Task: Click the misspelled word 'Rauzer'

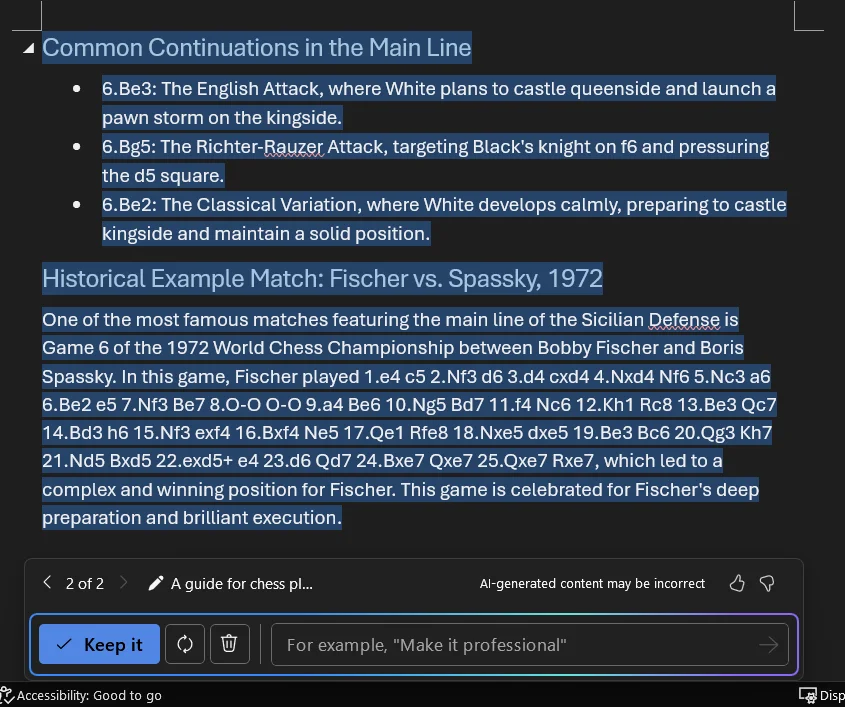Action: pos(294,147)
